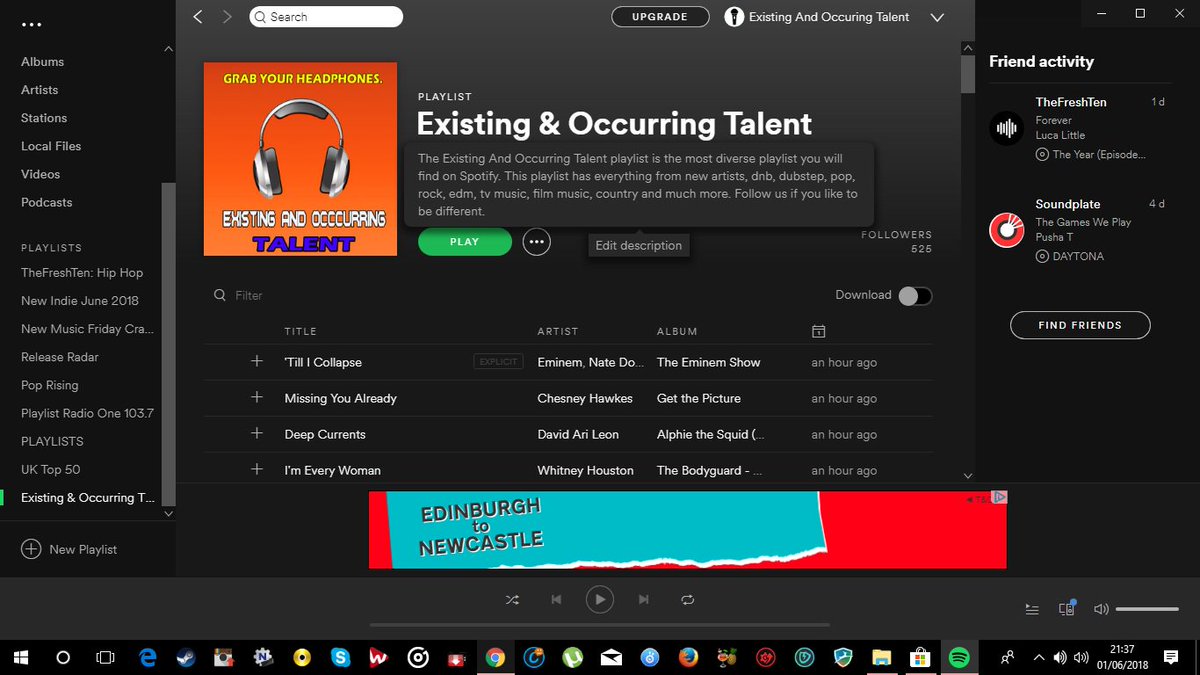Go forward with the right arrow
The height and width of the screenshot is (675, 1200).
(227, 17)
